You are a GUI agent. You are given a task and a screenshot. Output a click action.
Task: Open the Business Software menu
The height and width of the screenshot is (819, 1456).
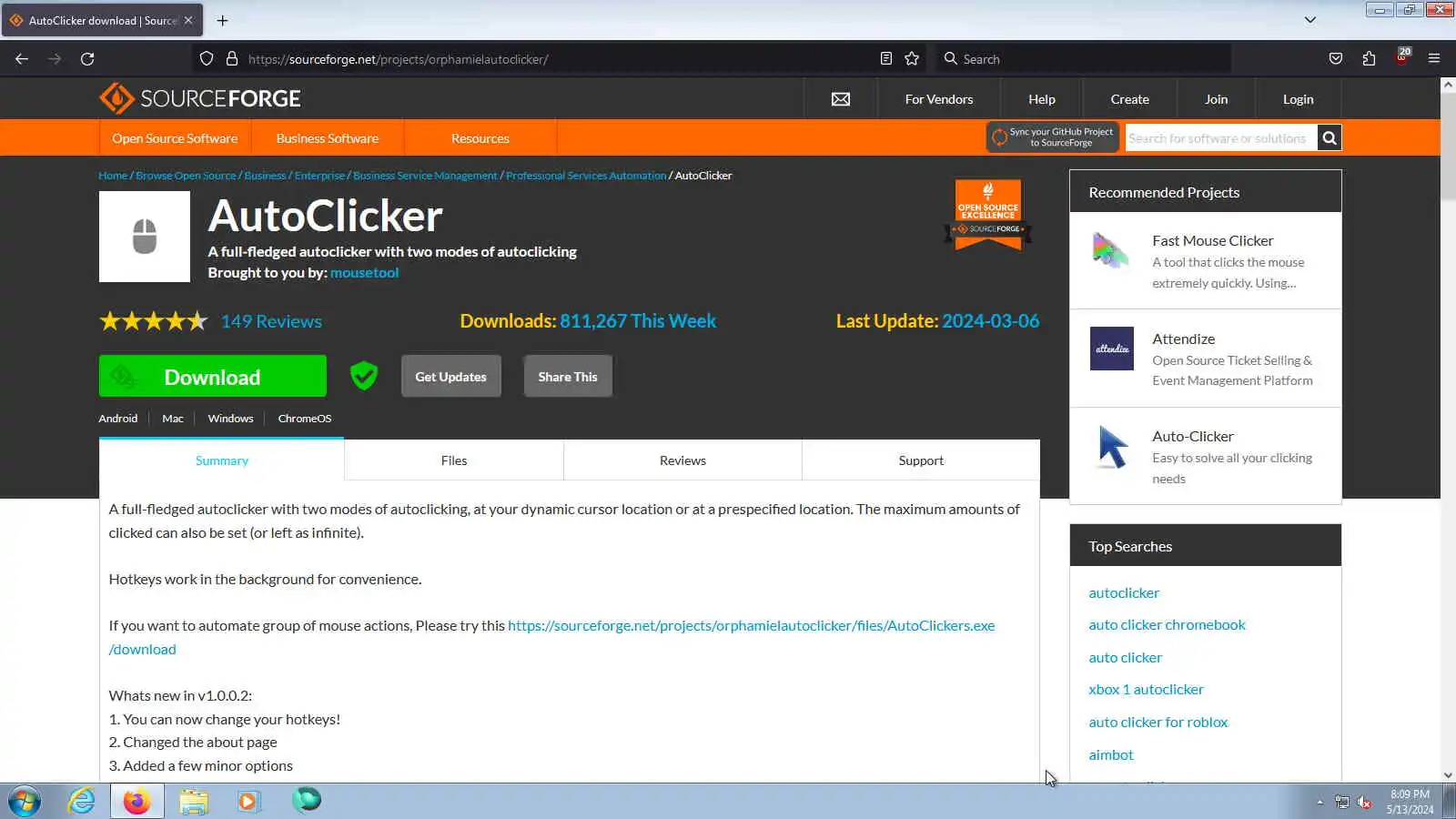[x=328, y=138]
